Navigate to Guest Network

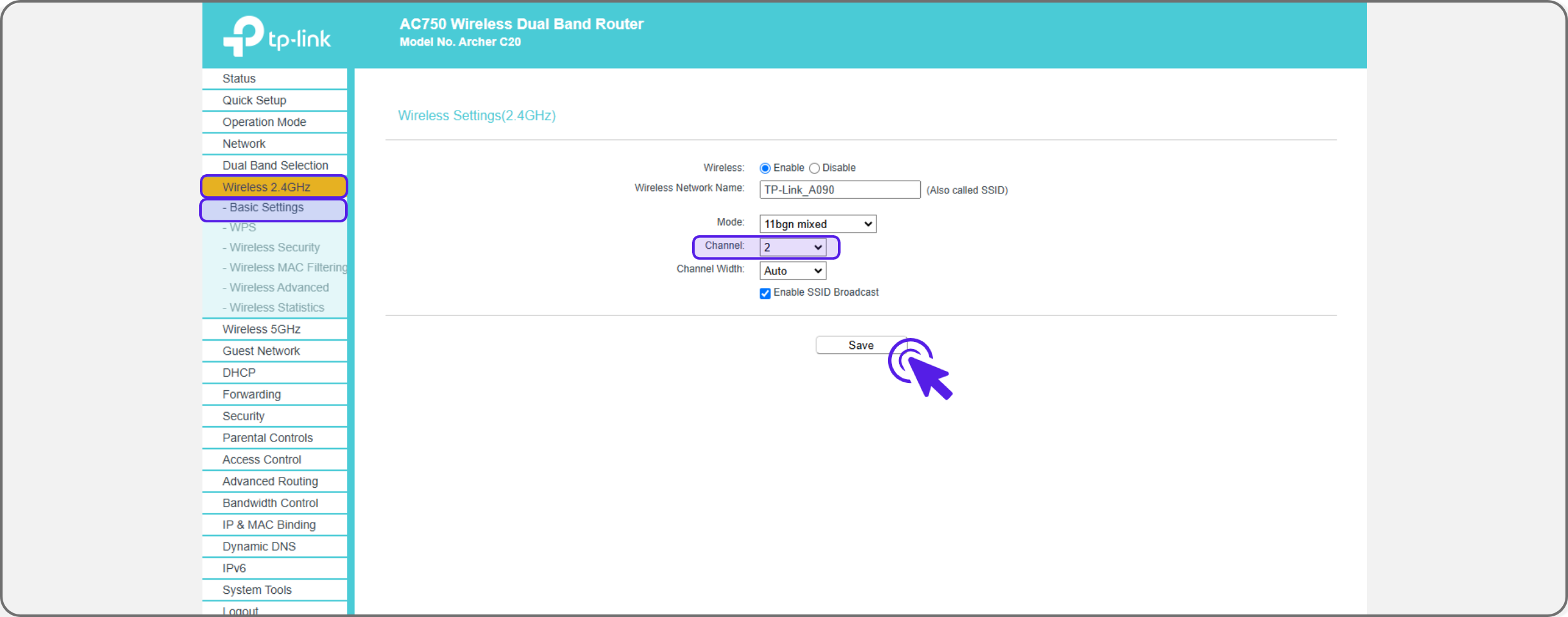[x=261, y=352]
